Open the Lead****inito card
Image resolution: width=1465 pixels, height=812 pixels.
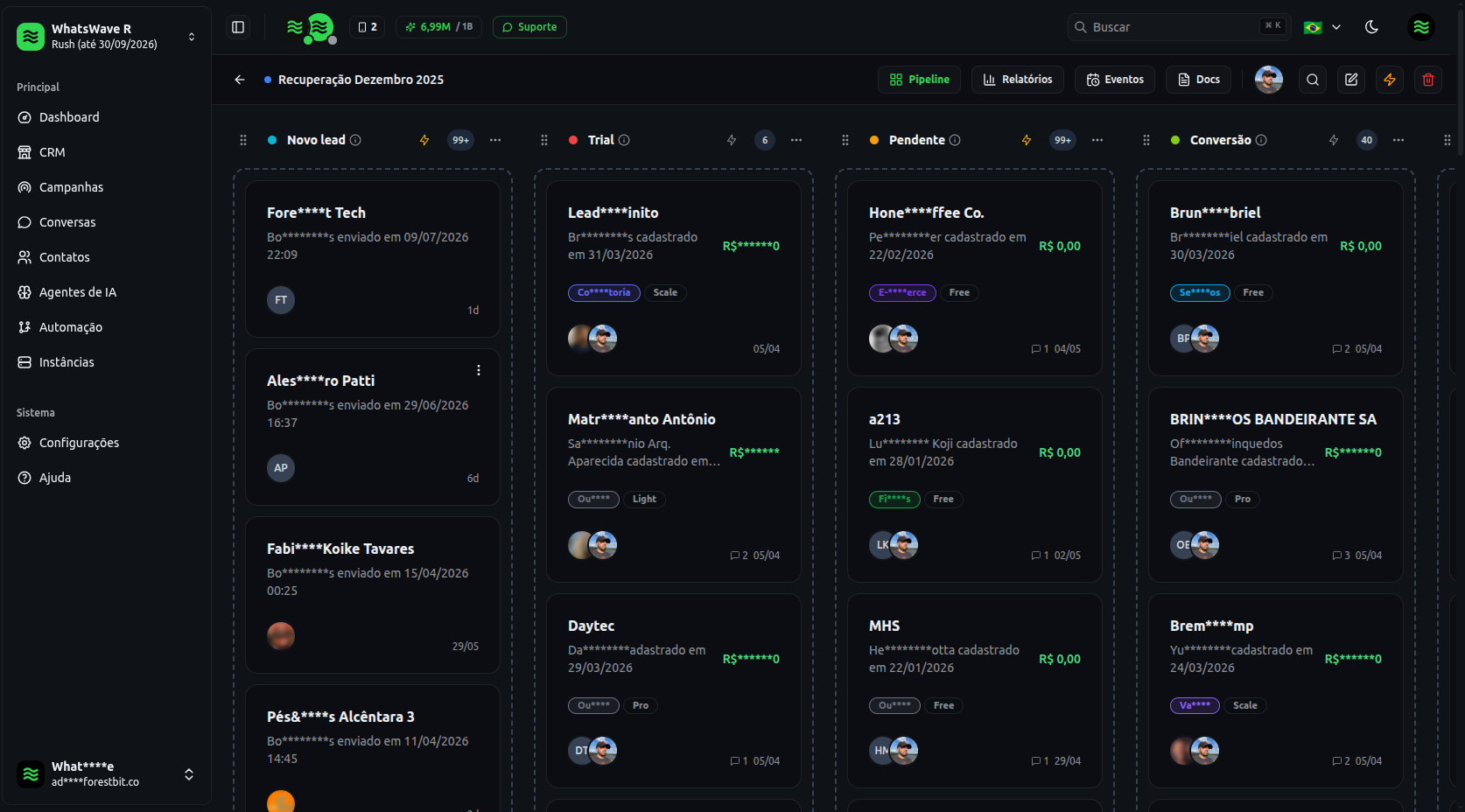click(674, 278)
